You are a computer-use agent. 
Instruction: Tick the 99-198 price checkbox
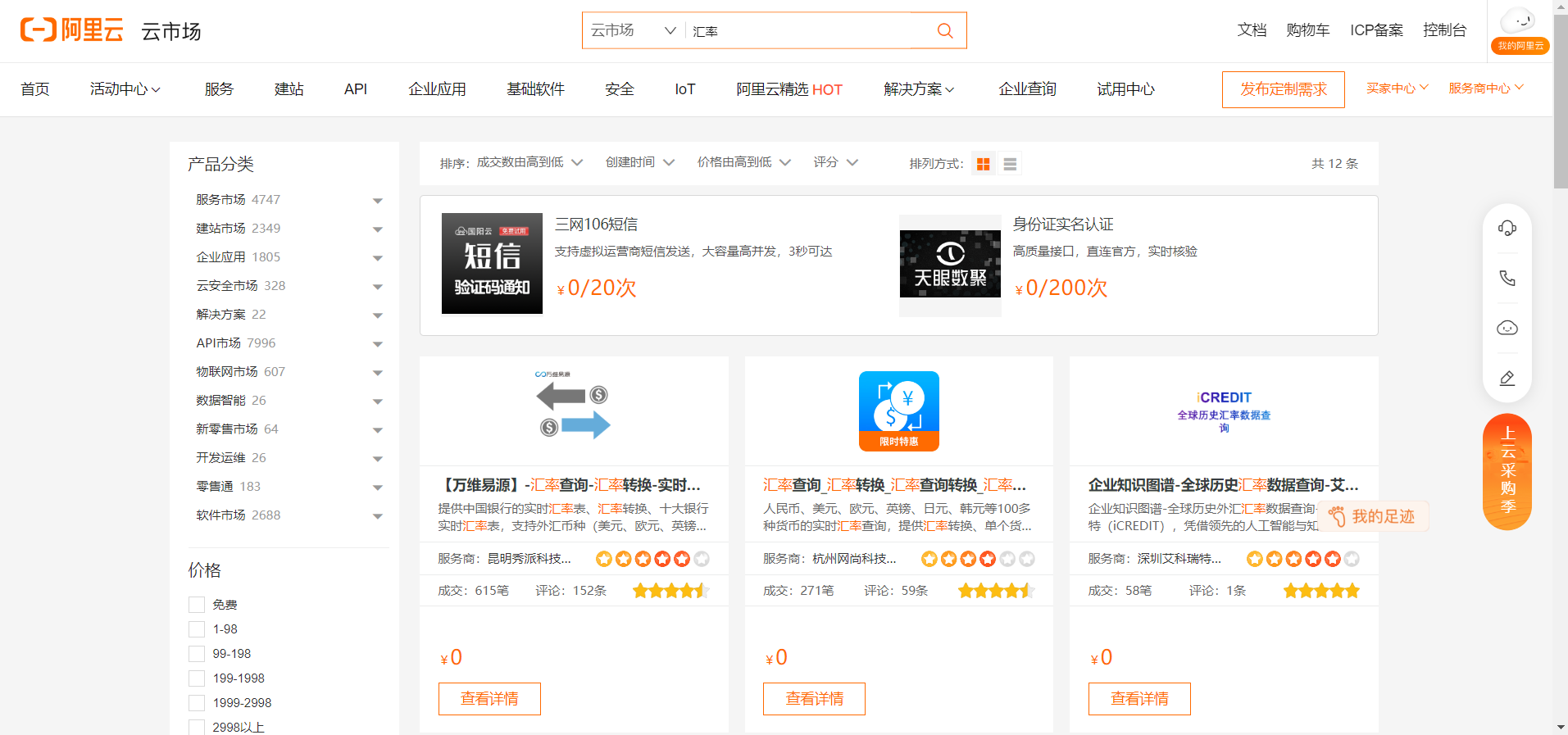click(x=197, y=654)
